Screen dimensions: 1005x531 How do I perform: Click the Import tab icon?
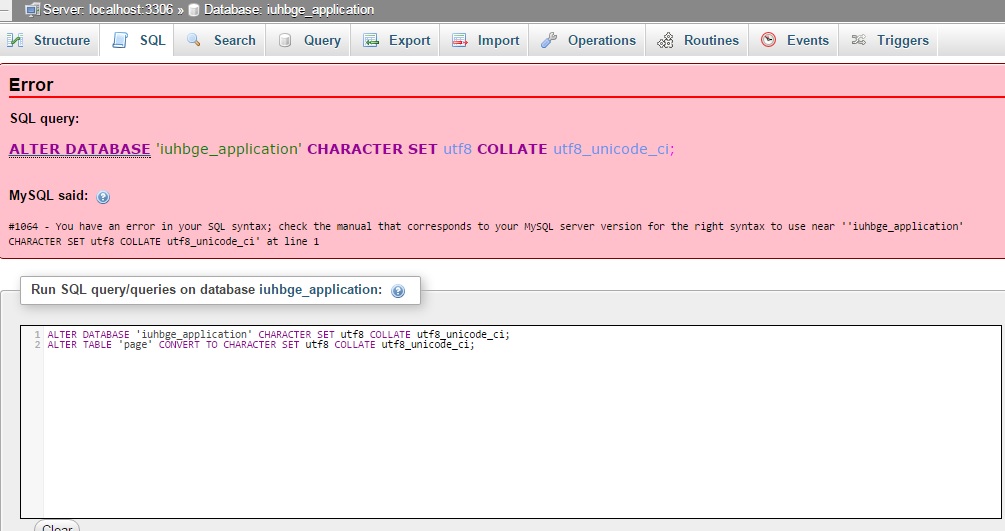460,40
